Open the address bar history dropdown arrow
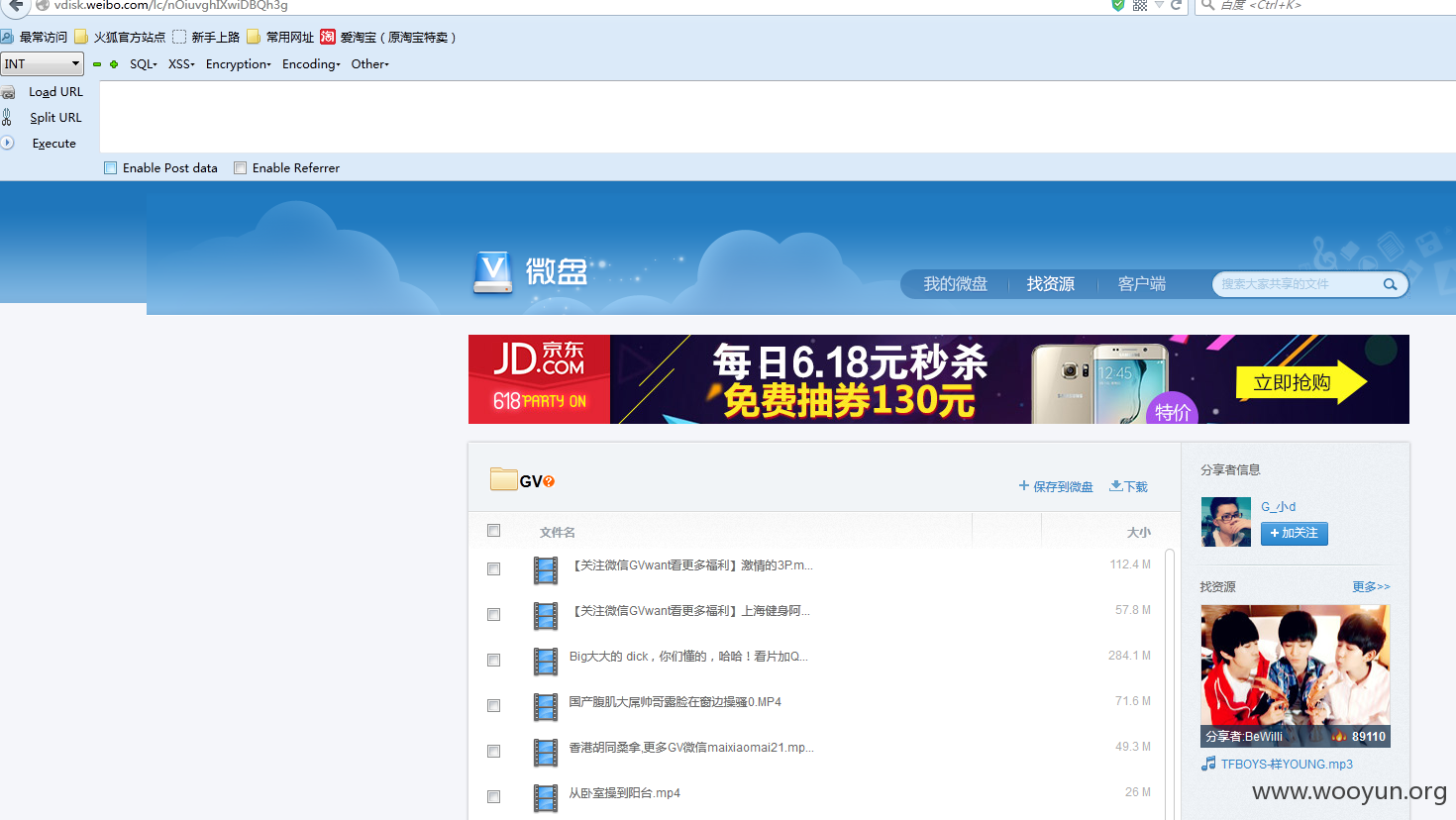This screenshot has width=1456, height=820. pos(1159,5)
